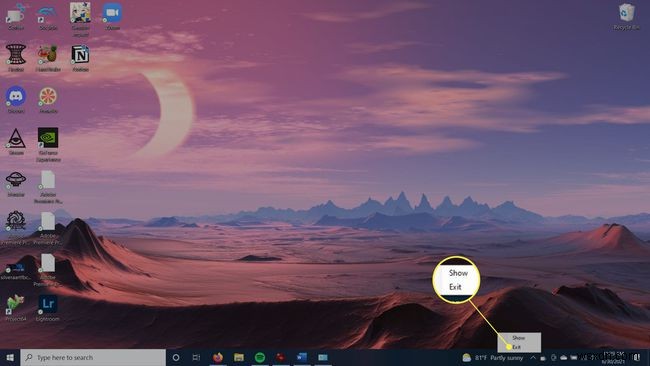Open Task View on the taskbar
The width and height of the screenshot is (650, 366).
(196, 357)
